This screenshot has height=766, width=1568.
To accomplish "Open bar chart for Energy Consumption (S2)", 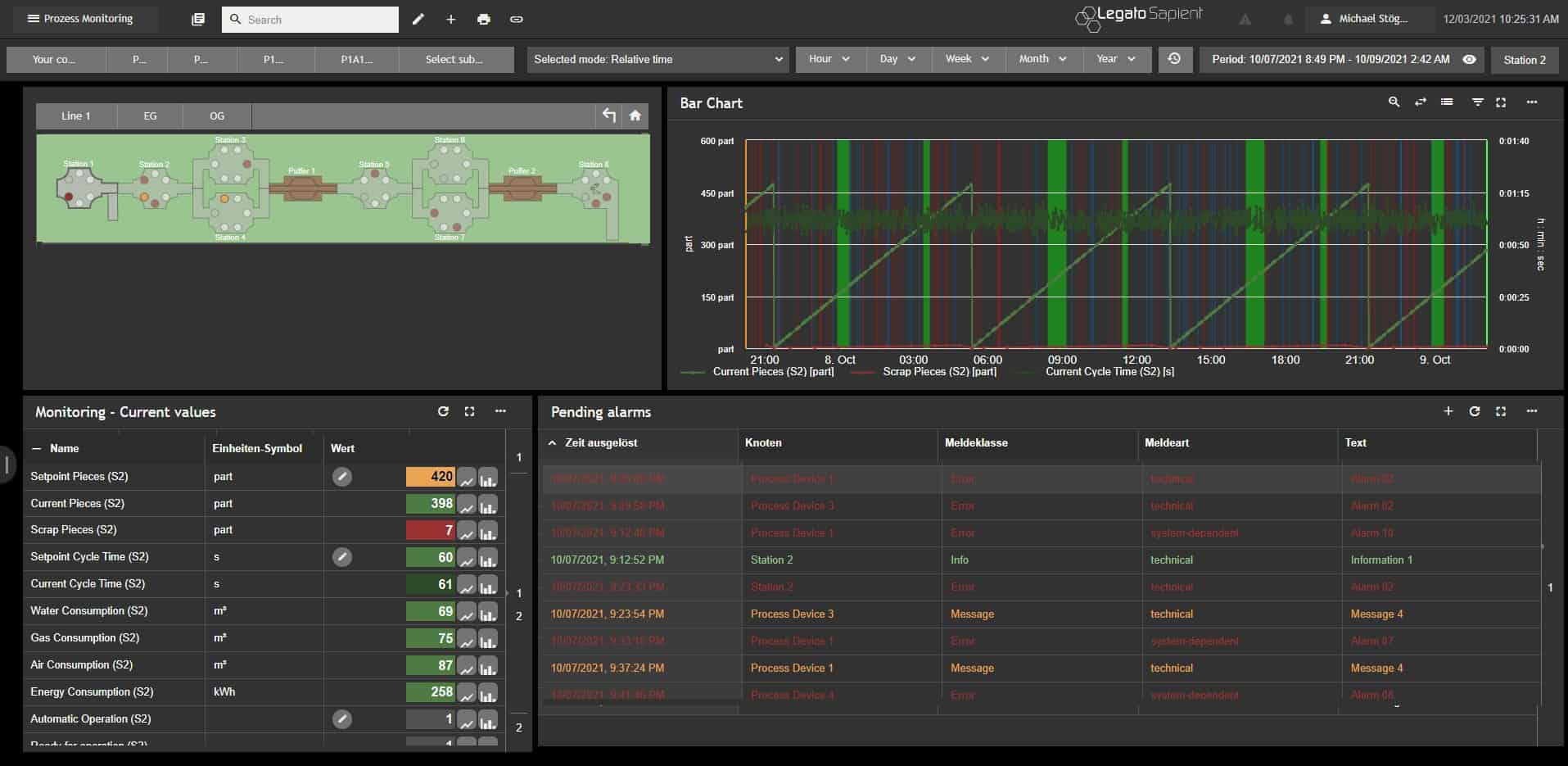I will (488, 693).
